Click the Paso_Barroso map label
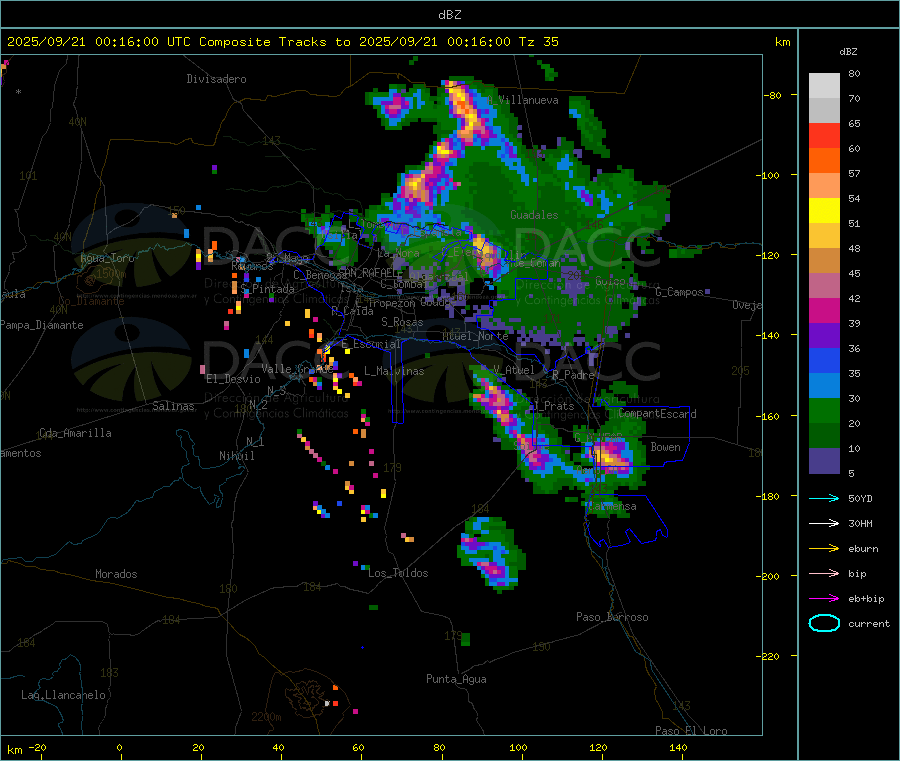The height and width of the screenshot is (761, 900). pos(612,617)
